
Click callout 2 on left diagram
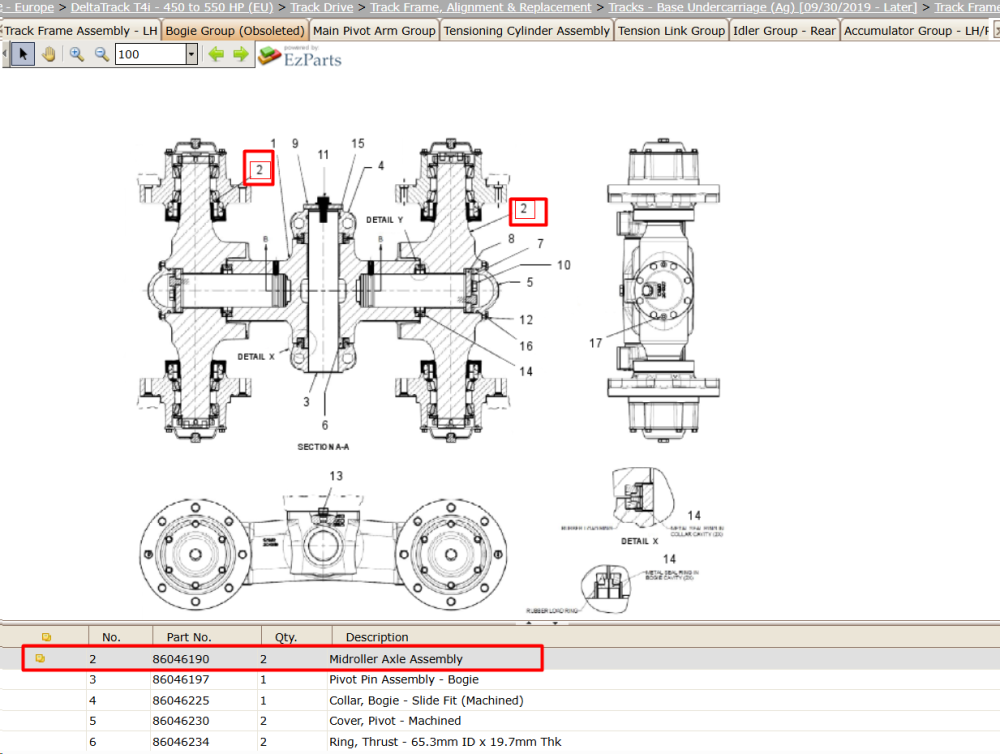pos(259,170)
